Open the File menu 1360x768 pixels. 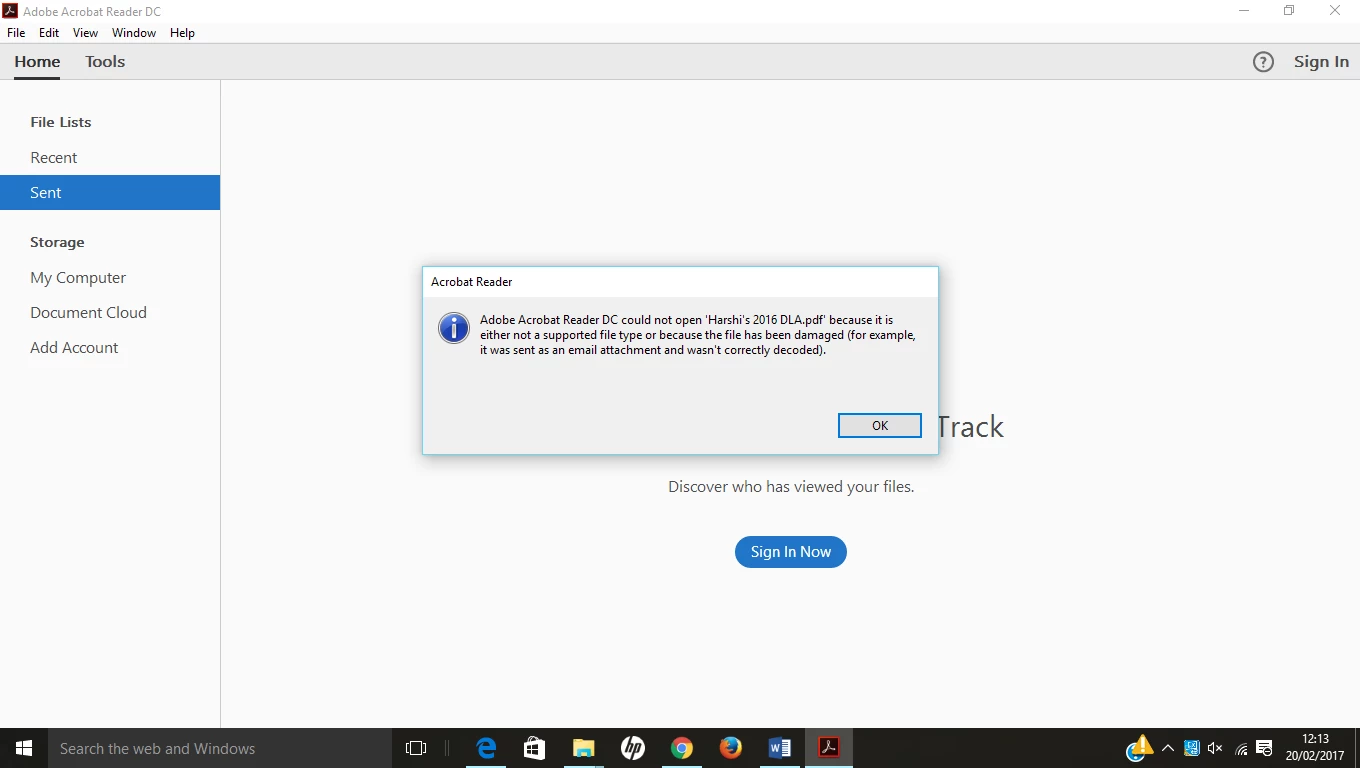point(16,33)
